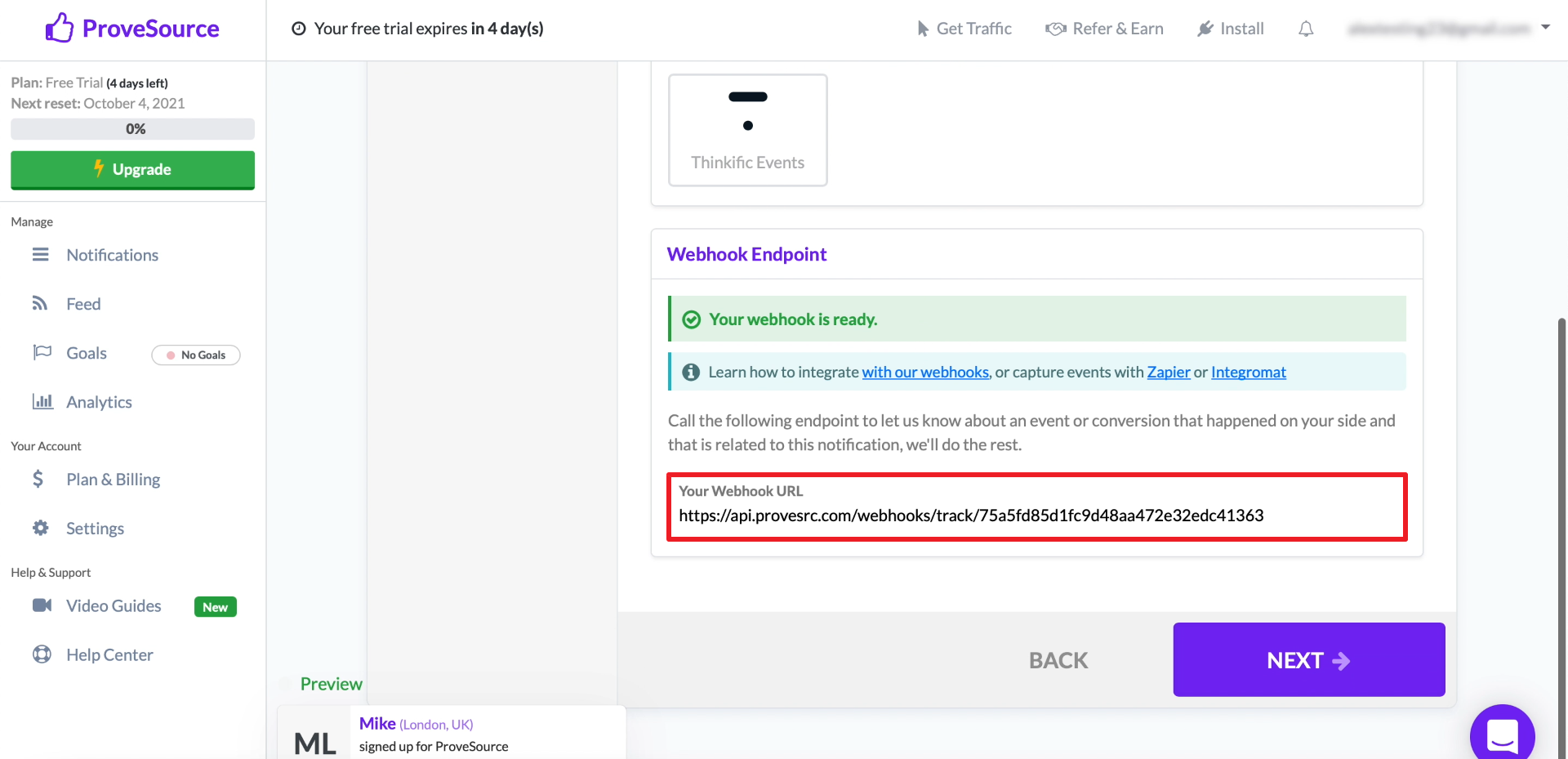The width and height of the screenshot is (1568, 759).
Task: Open the Goals section
Action: [x=87, y=353]
